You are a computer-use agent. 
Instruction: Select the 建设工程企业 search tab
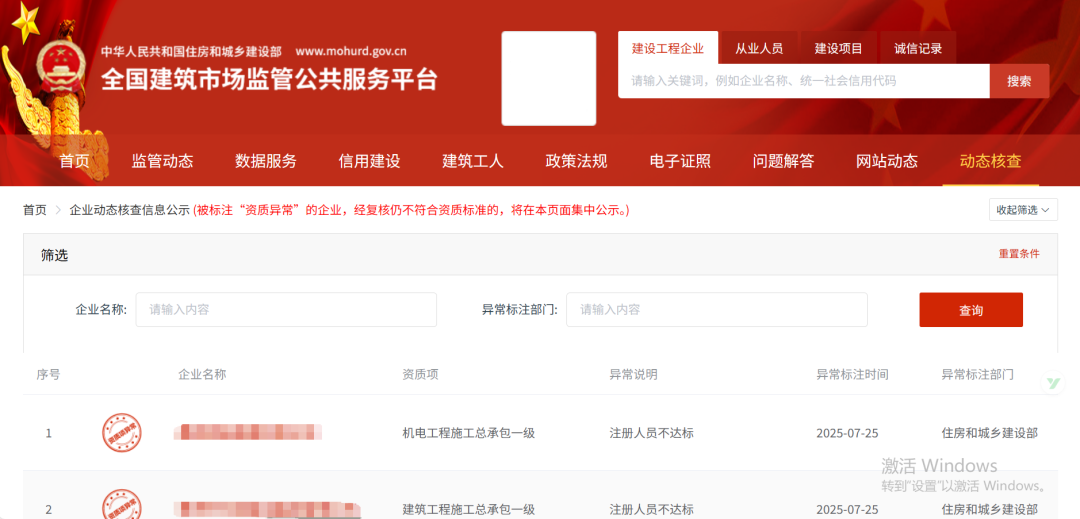pos(667,48)
